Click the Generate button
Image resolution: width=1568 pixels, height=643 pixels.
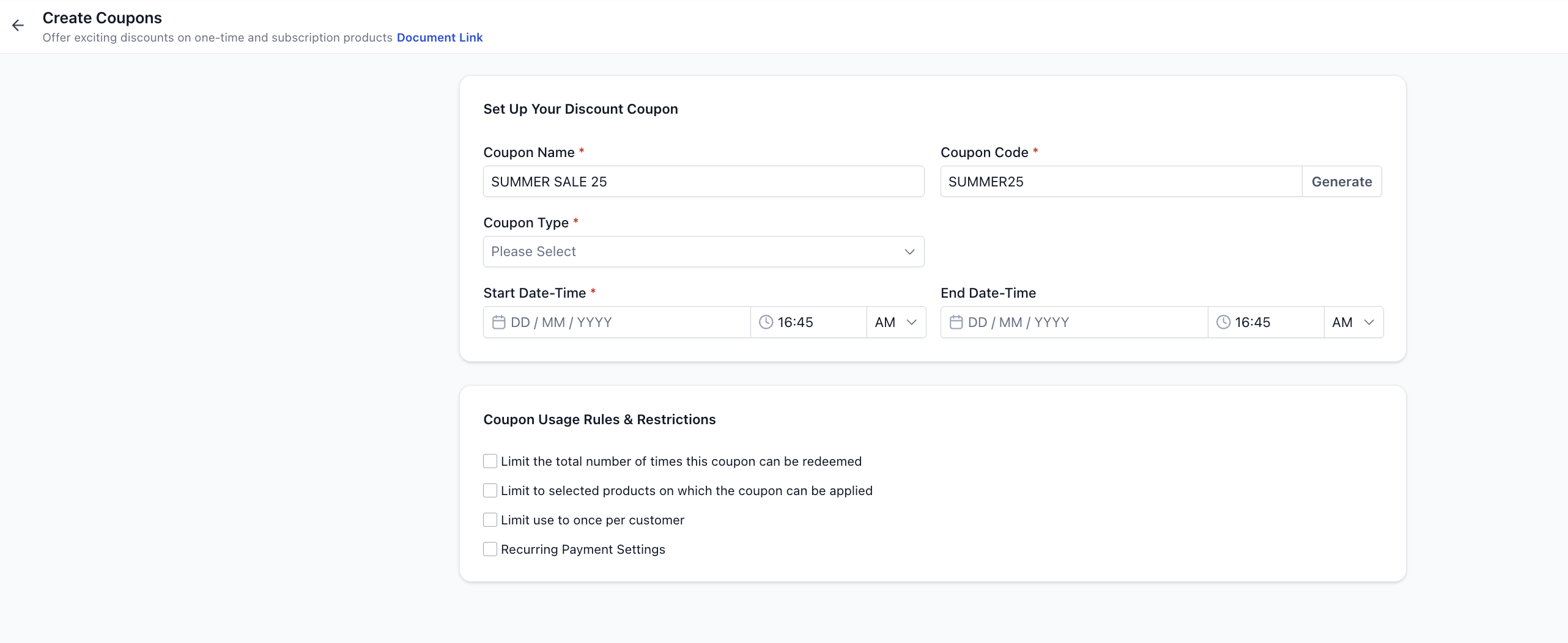click(1342, 182)
